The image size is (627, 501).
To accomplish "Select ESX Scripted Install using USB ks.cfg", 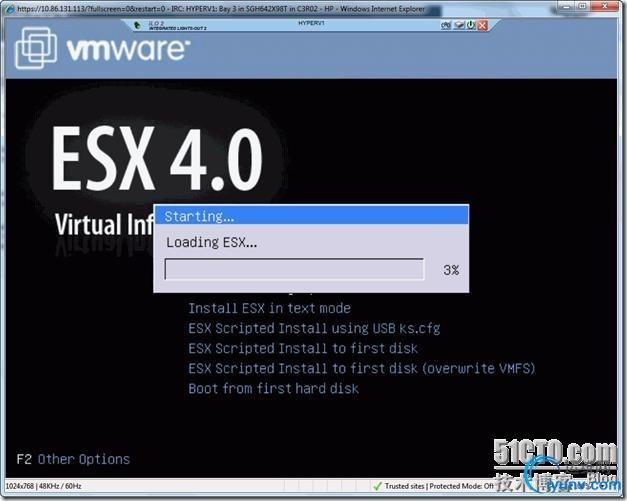I will click(x=314, y=328).
